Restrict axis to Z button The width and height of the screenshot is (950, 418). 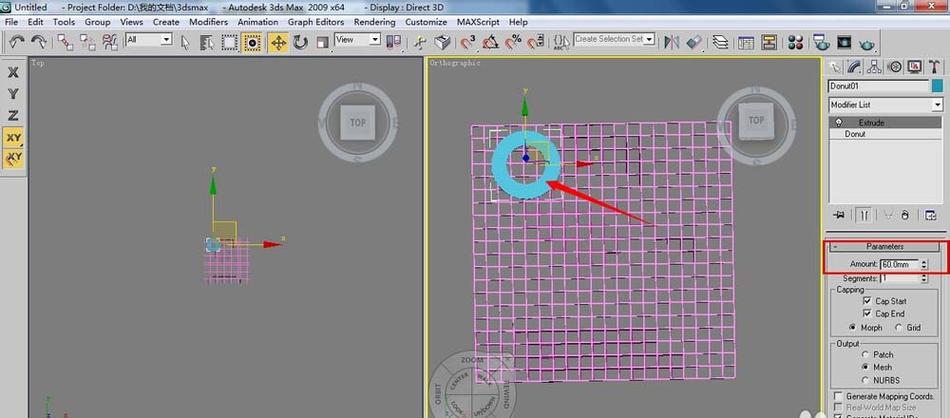13,115
